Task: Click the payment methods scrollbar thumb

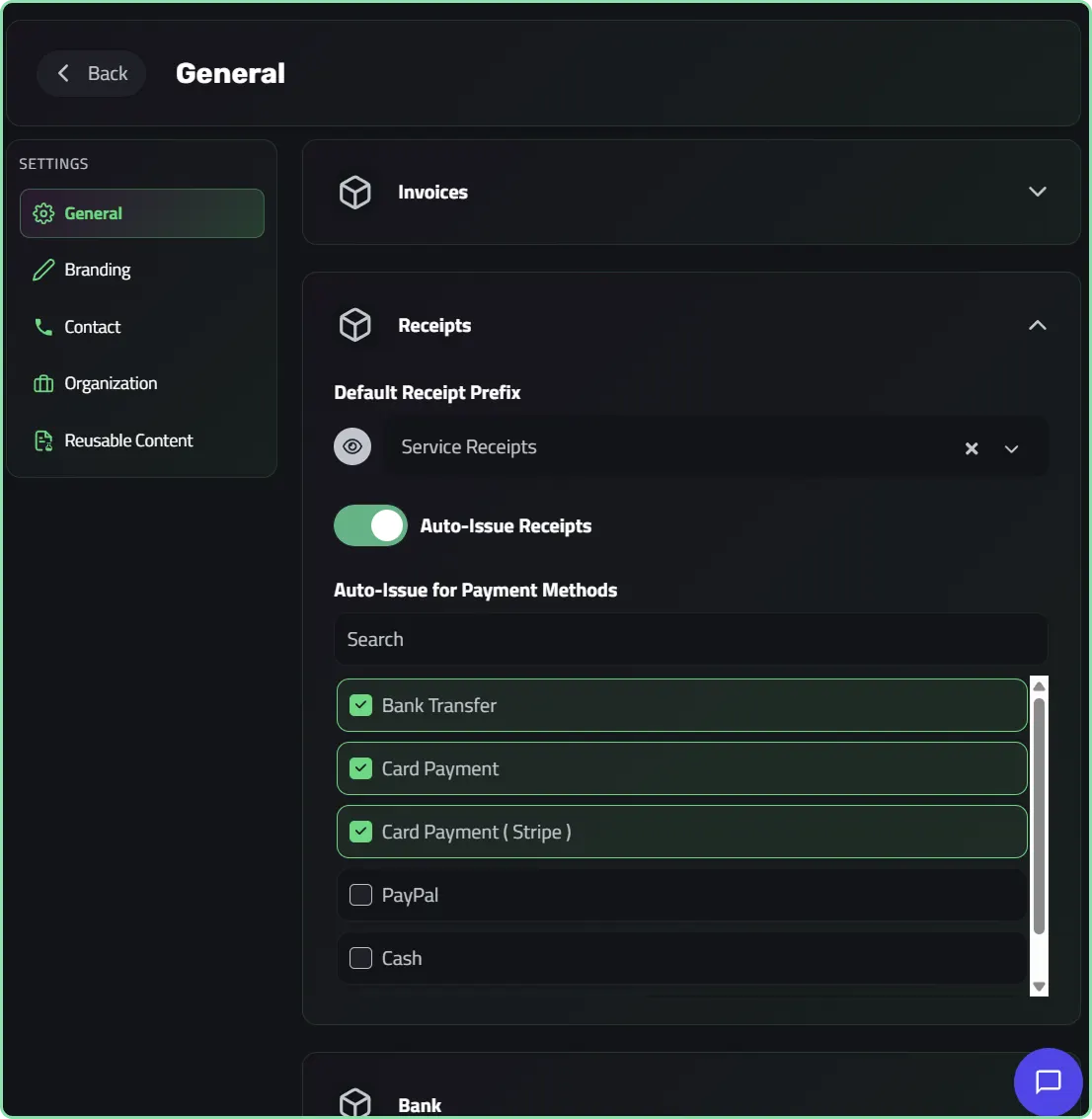Action: coord(1040,816)
